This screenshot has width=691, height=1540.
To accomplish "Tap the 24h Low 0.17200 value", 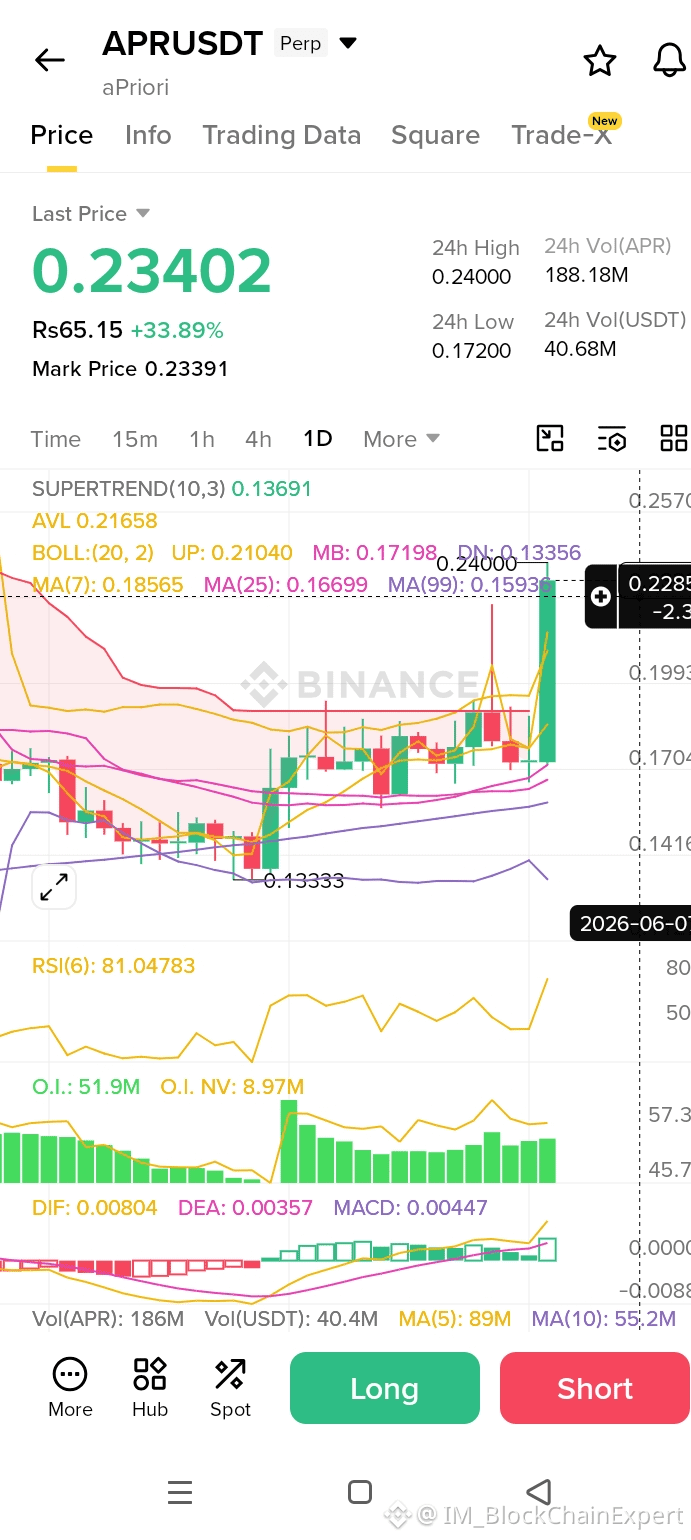I will point(472,351).
